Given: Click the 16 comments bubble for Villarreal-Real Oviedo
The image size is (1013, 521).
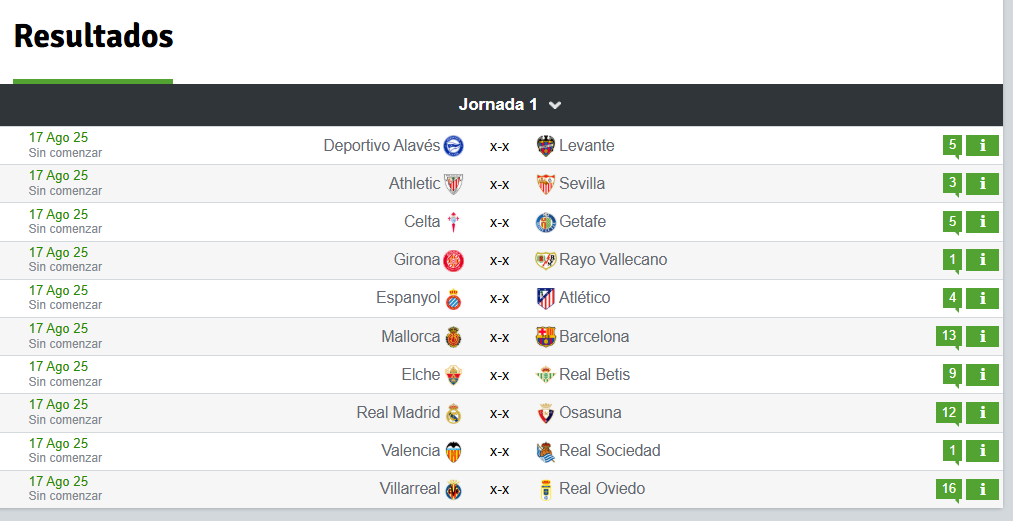Looking at the screenshot, I should tap(949, 489).
